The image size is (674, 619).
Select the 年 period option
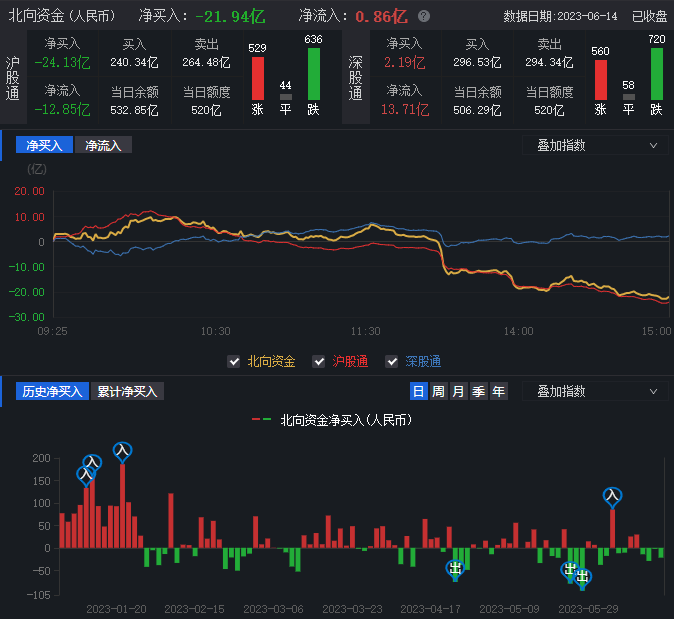498,392
